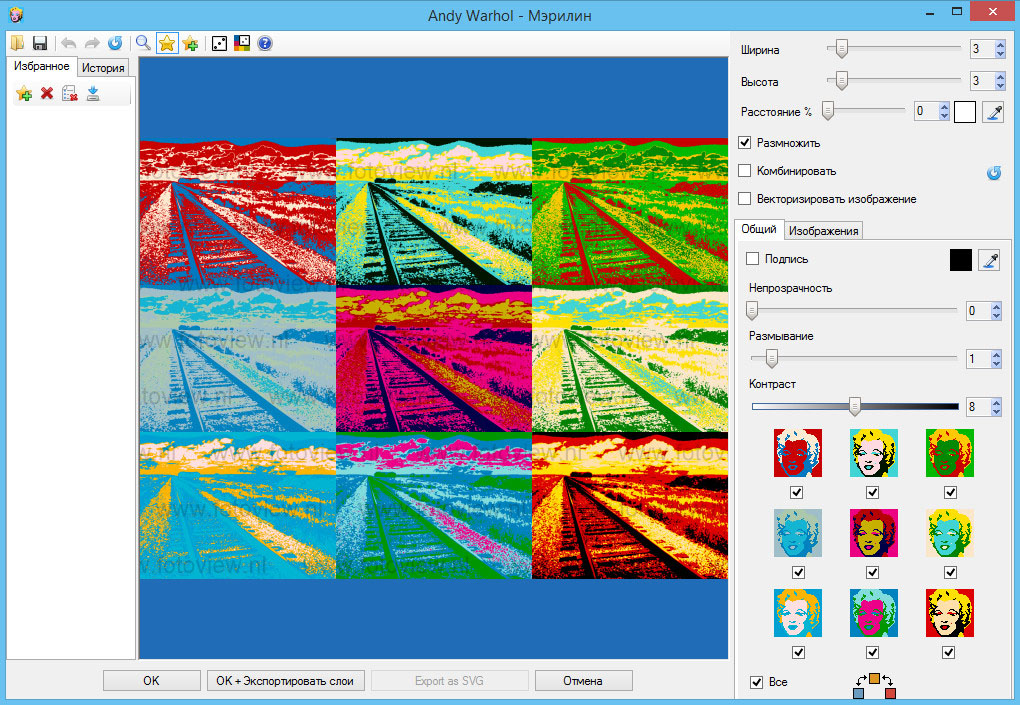The width and height of the screenshot is (1020, 705).
Task: Click the reset arrow beside Комбинировать
Action: [x=993, y=172]
